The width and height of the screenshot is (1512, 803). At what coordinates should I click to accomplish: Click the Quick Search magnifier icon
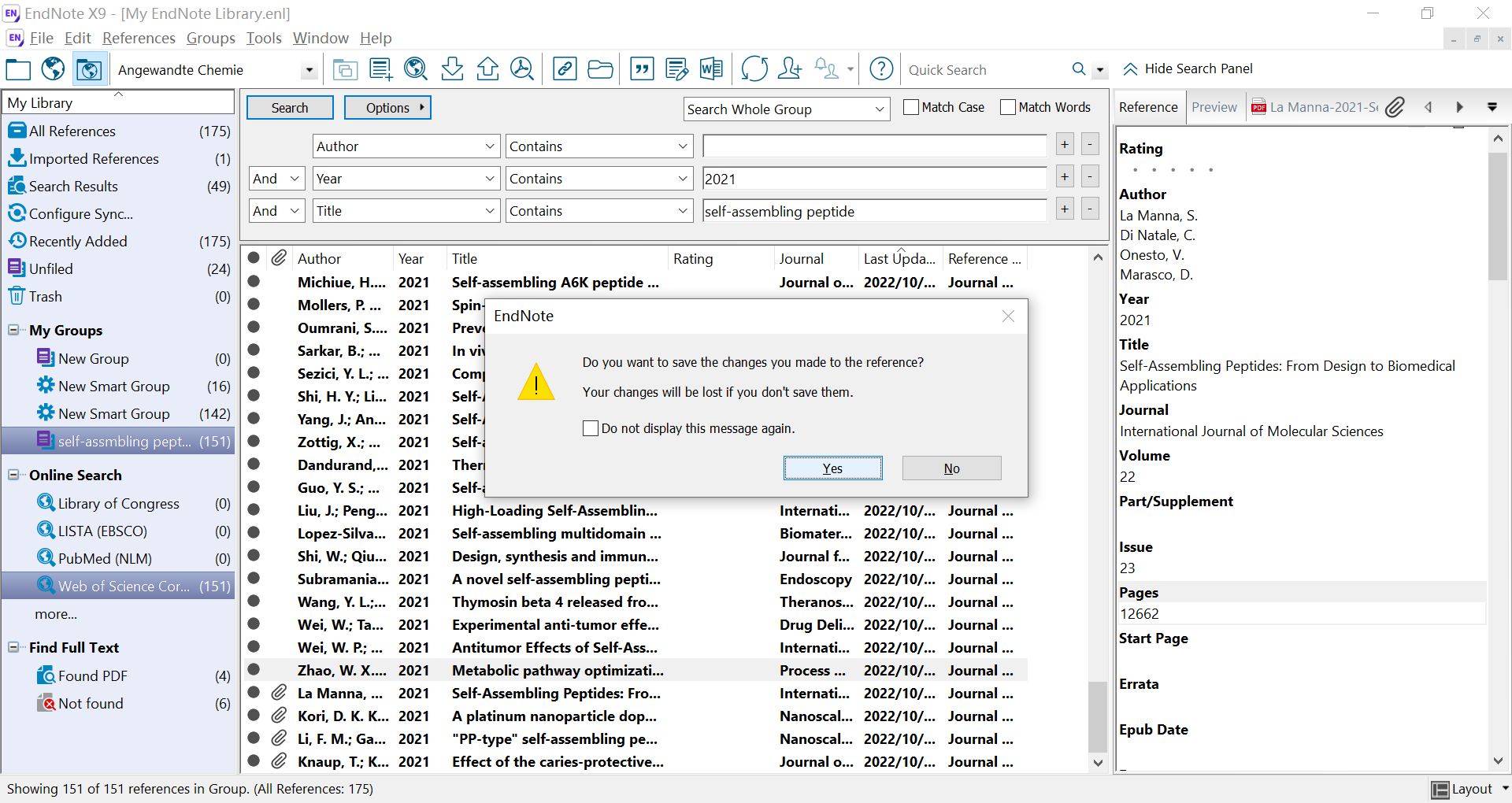pyautogui.click(x=1079, y=69)
